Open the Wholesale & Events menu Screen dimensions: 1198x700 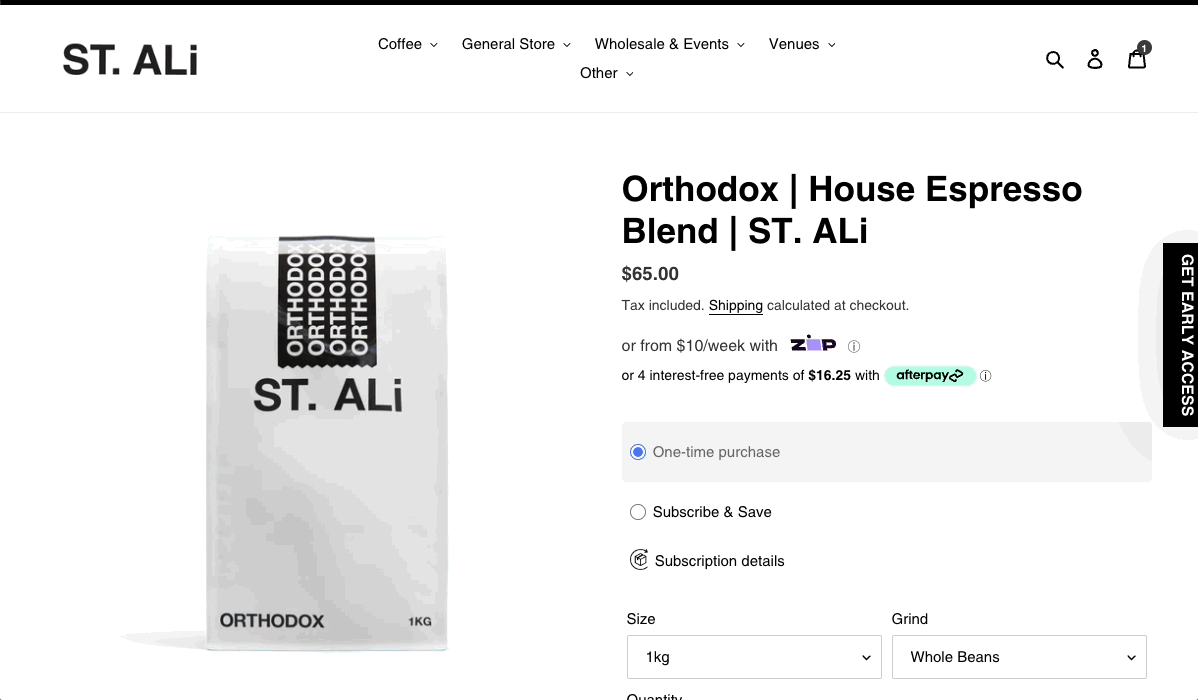[x=669, y=44]
